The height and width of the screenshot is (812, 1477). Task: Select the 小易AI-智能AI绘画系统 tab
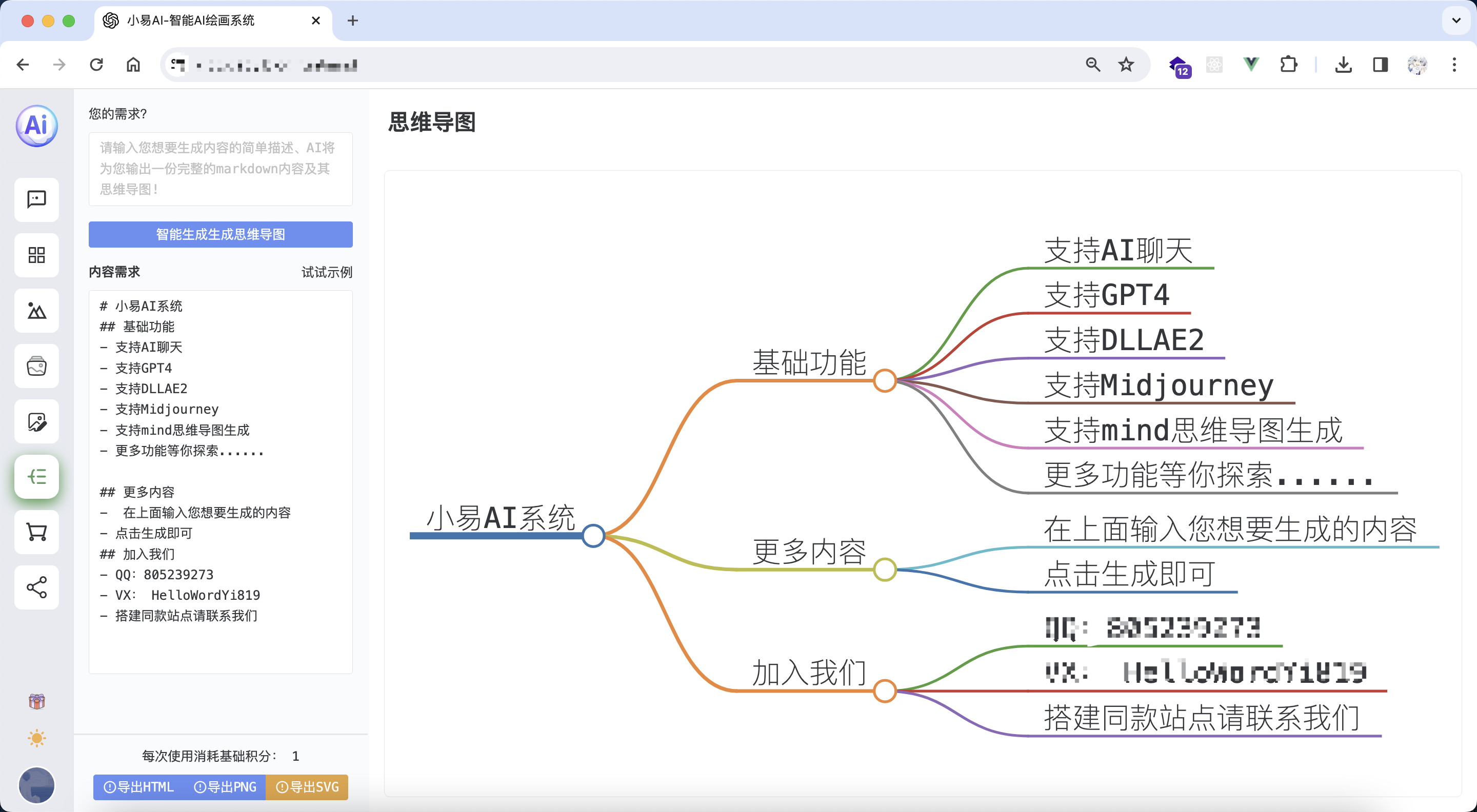[212, 21]
